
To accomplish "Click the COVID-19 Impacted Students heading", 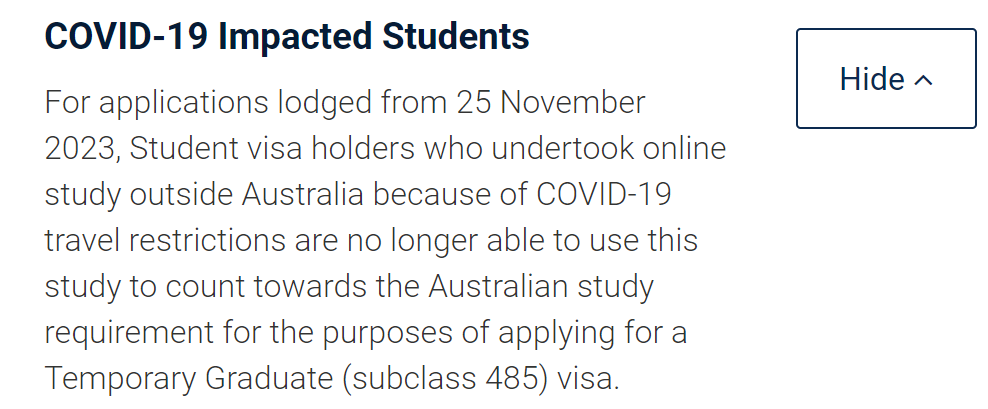I will point(287,36).
